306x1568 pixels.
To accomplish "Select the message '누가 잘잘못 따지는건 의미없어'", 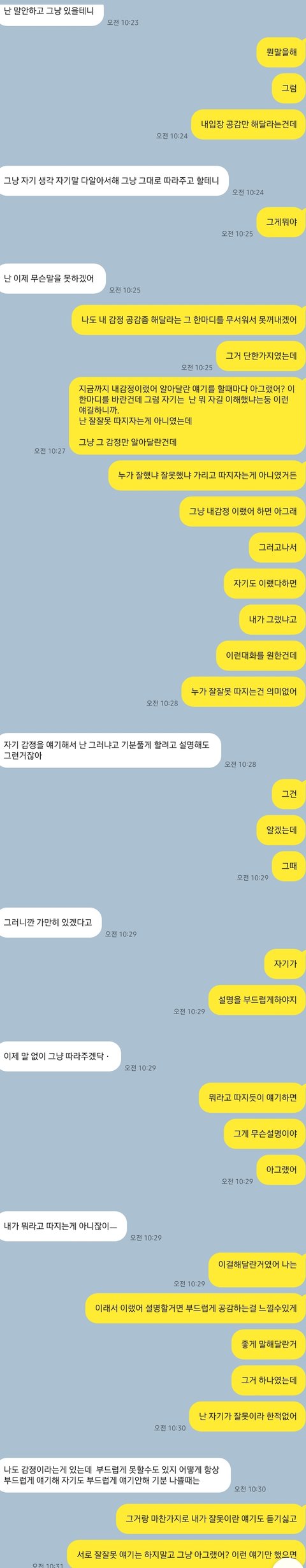I will click(244, 692).
